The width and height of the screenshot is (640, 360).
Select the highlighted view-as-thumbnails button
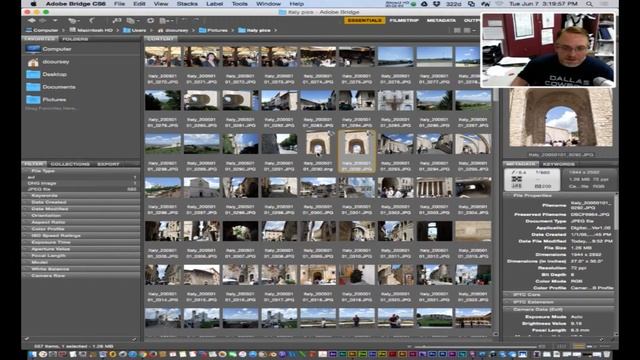[x=579, y=346]
